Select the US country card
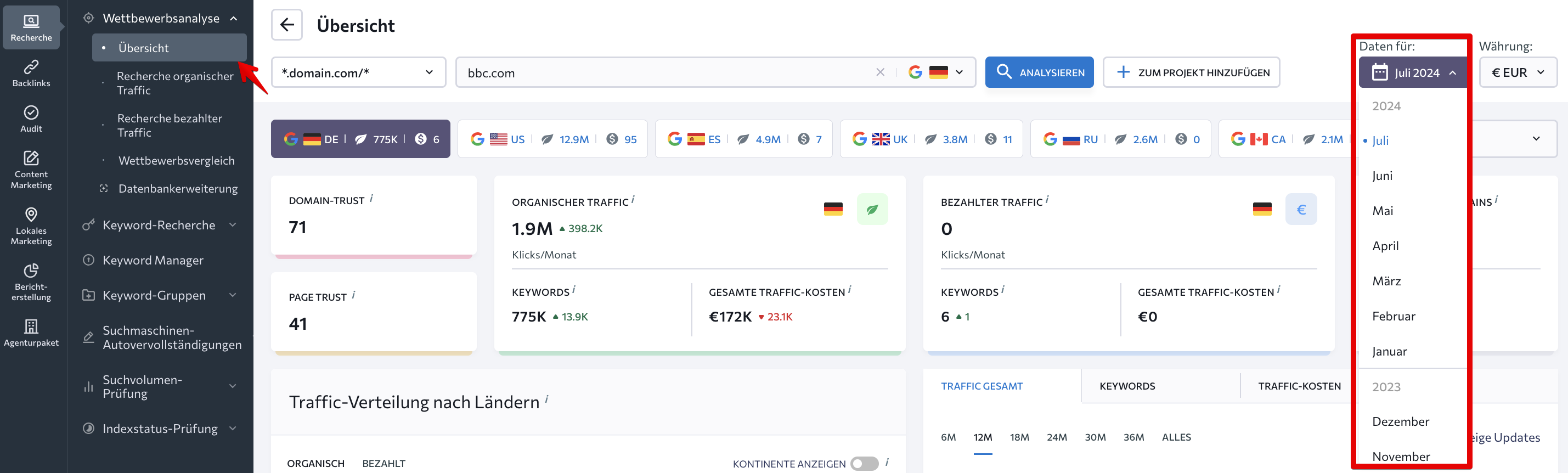This screenshot has width=1568, height=473. (552, 139)
